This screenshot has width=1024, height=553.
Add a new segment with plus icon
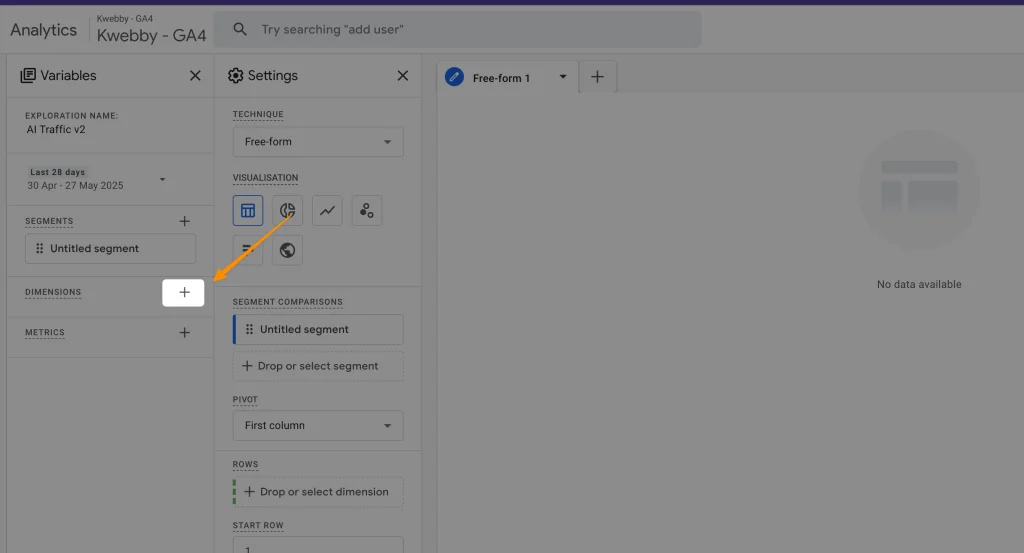tap(185, 221)
